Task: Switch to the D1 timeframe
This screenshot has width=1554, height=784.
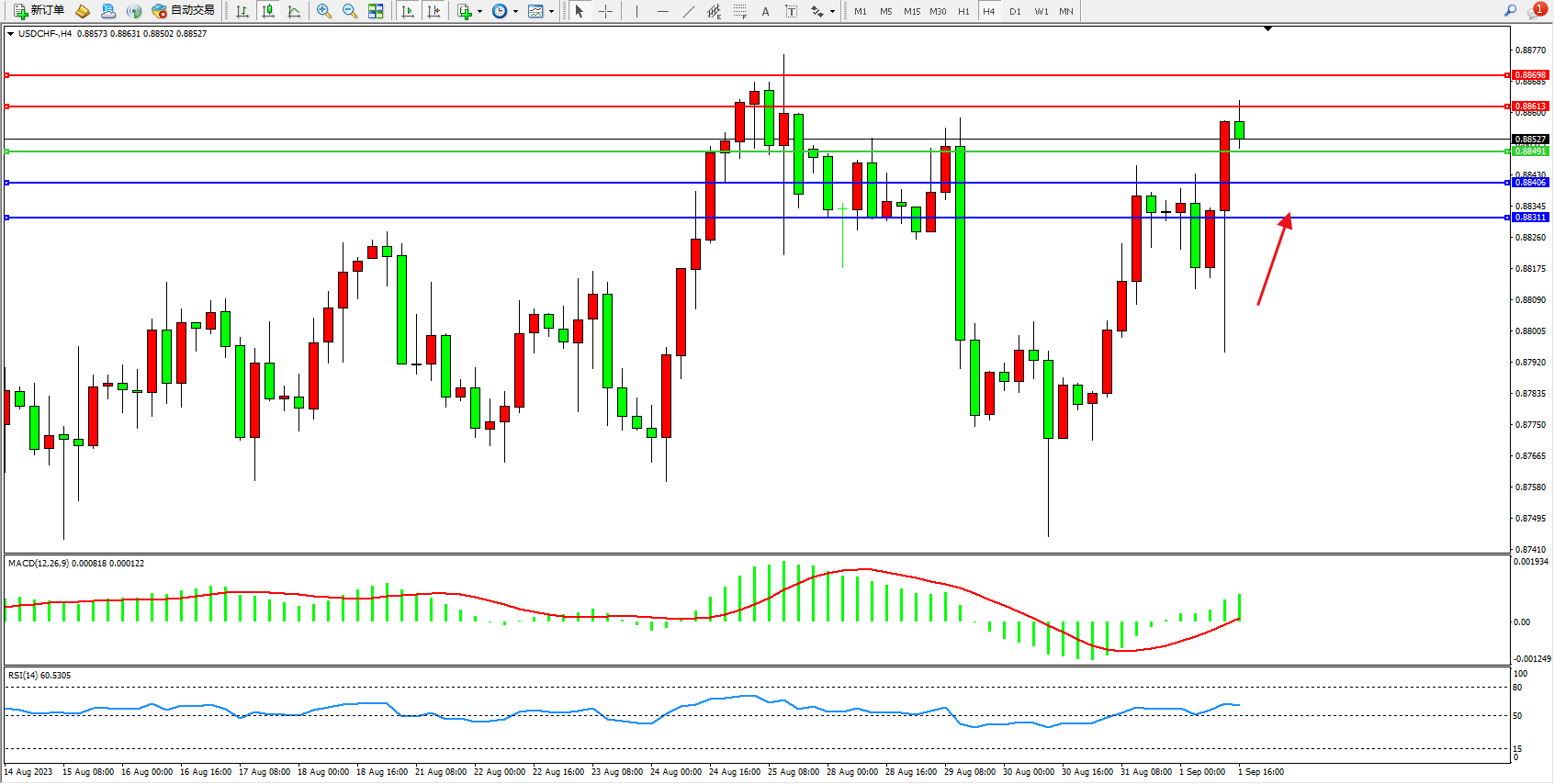Action: pyautogui.click(x=1015, y=11)
